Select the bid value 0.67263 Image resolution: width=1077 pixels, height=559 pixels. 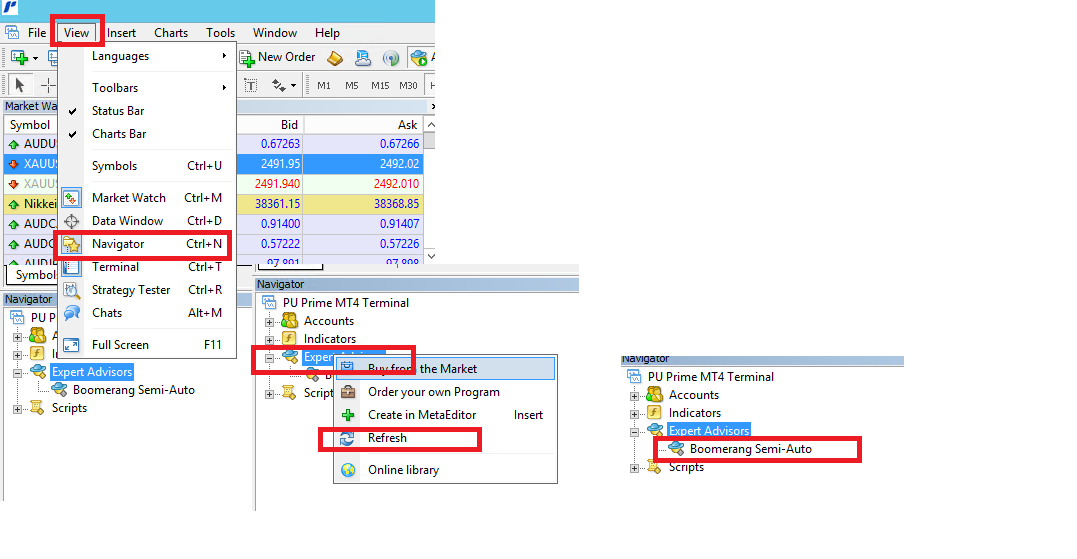coord(280,144)
